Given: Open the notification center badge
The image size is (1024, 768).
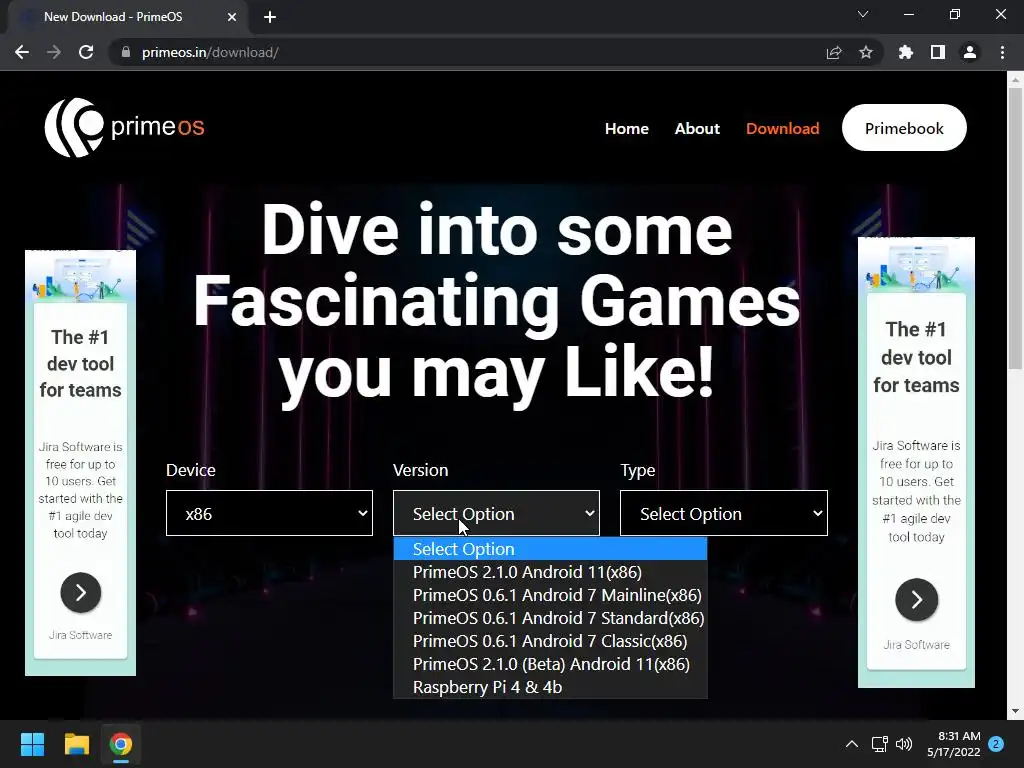Looking at the screenshot, I should pyautogui.click(x=996, y=744).
